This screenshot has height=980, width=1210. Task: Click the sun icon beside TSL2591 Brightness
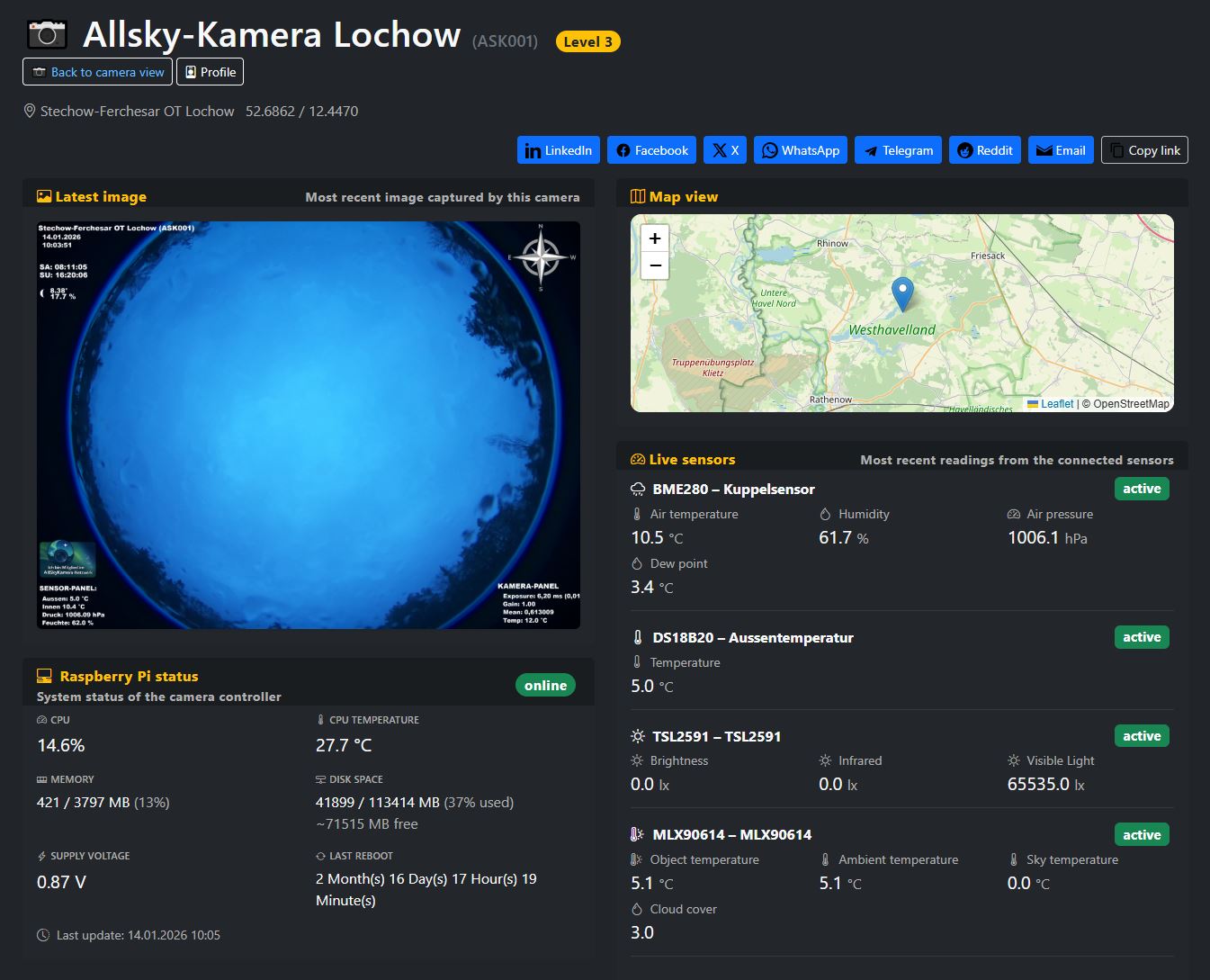pos(637,760)
